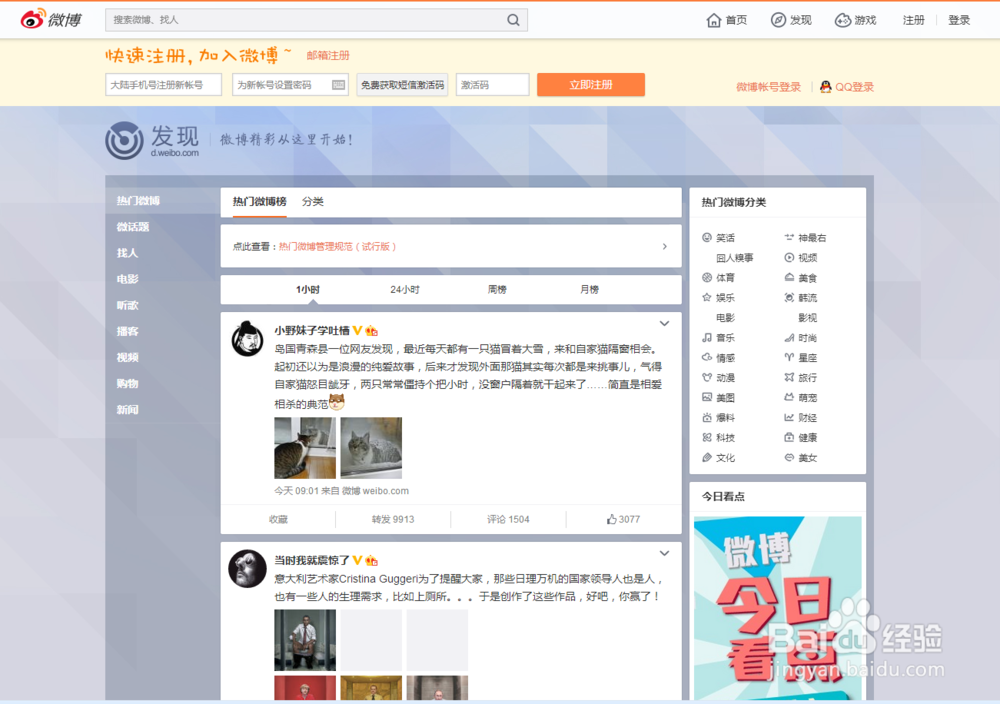Viewport: 1000px width, 704px height.
Task: Click 登录 in top right header
Action: [x=959, y=20]
